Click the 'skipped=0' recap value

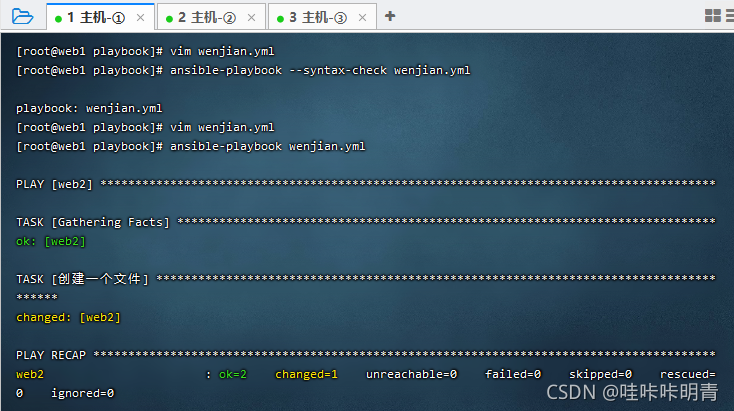(x=600, y=374)
